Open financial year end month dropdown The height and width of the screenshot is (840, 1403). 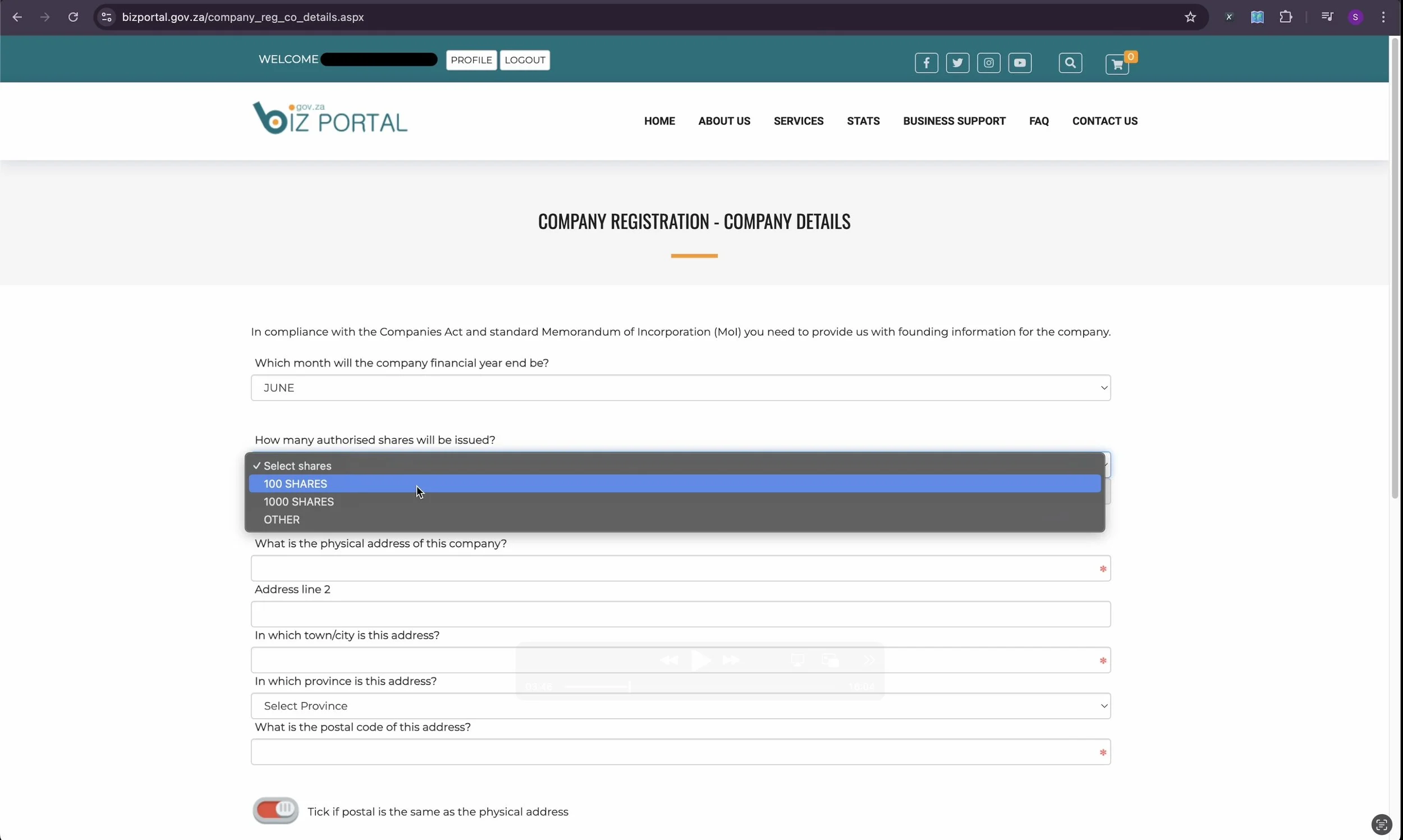click(680, 388)
